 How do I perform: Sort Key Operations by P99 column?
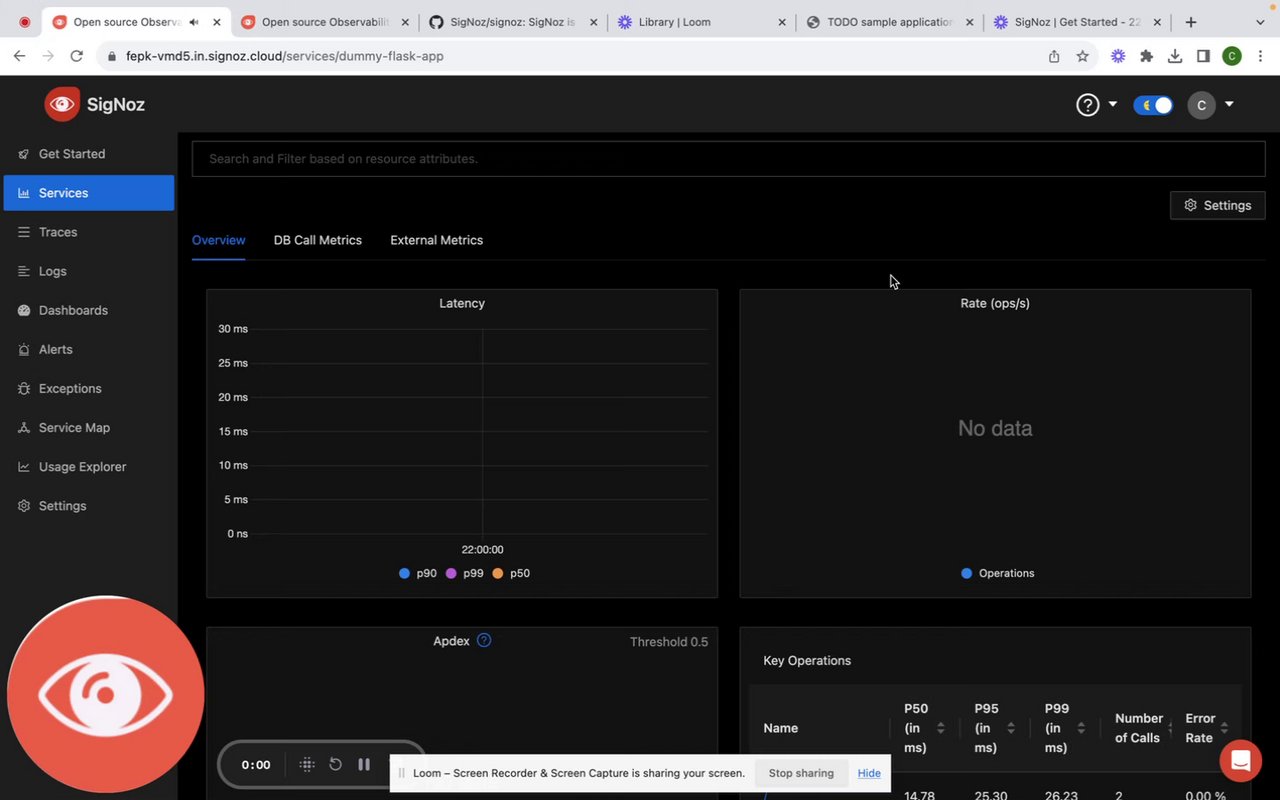pos(1080,728)
